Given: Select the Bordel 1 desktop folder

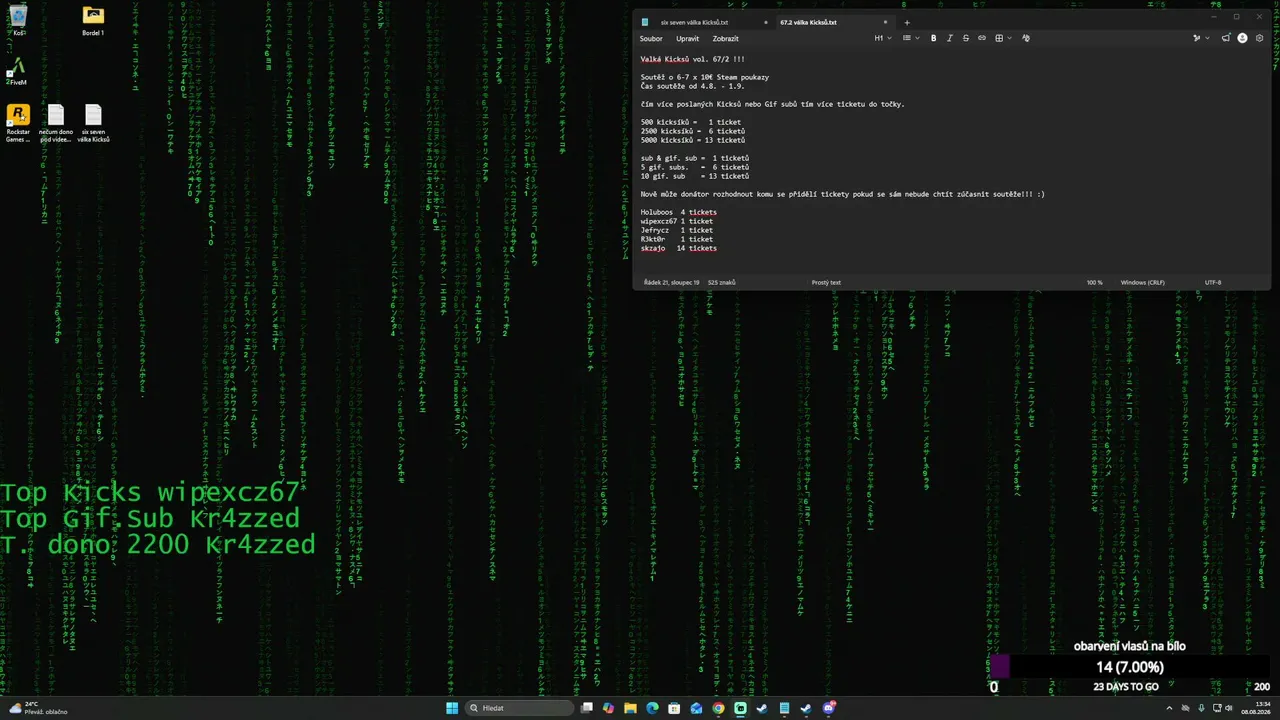Looking at the screenshot, I should [x=93, y=20].
